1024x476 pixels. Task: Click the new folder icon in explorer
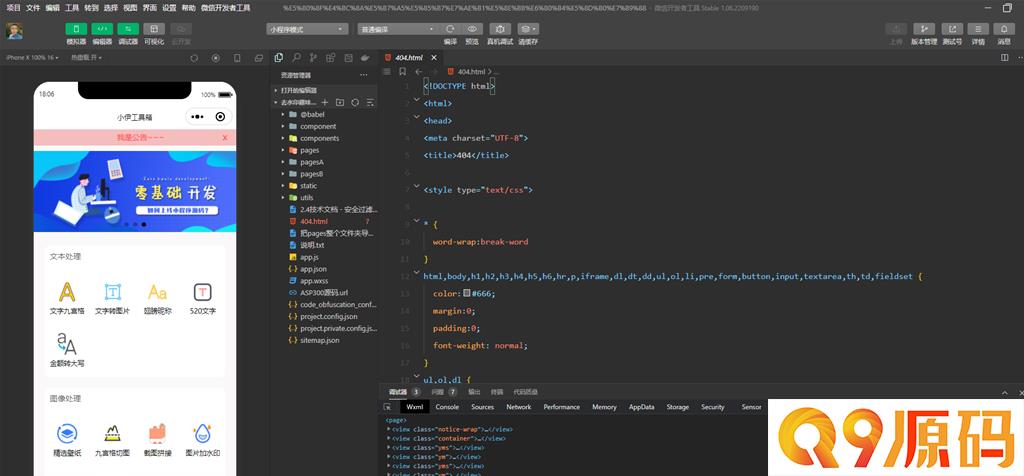(x=340, y=103)
